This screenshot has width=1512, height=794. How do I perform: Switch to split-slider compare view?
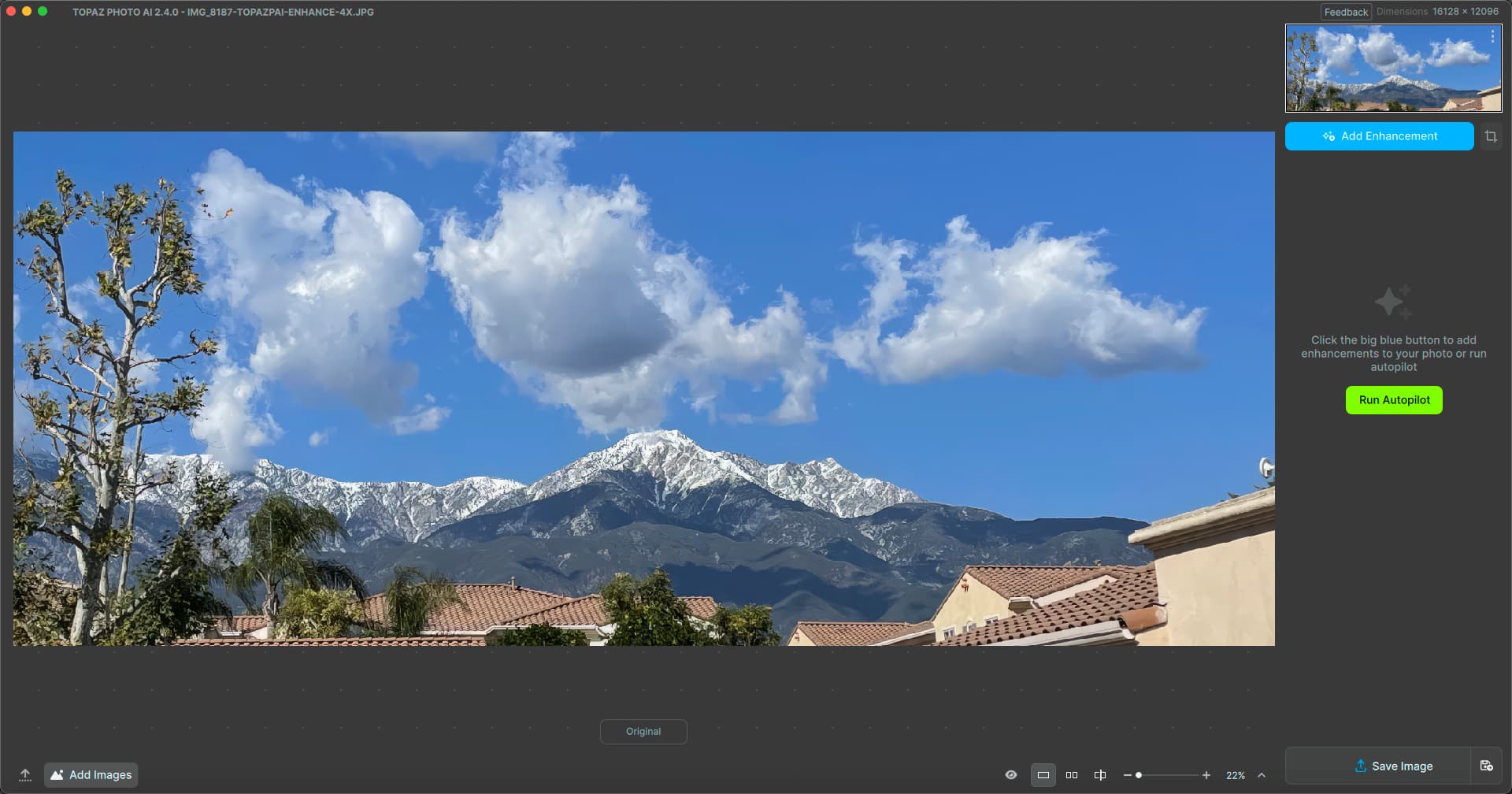[x=1100, y=775]
